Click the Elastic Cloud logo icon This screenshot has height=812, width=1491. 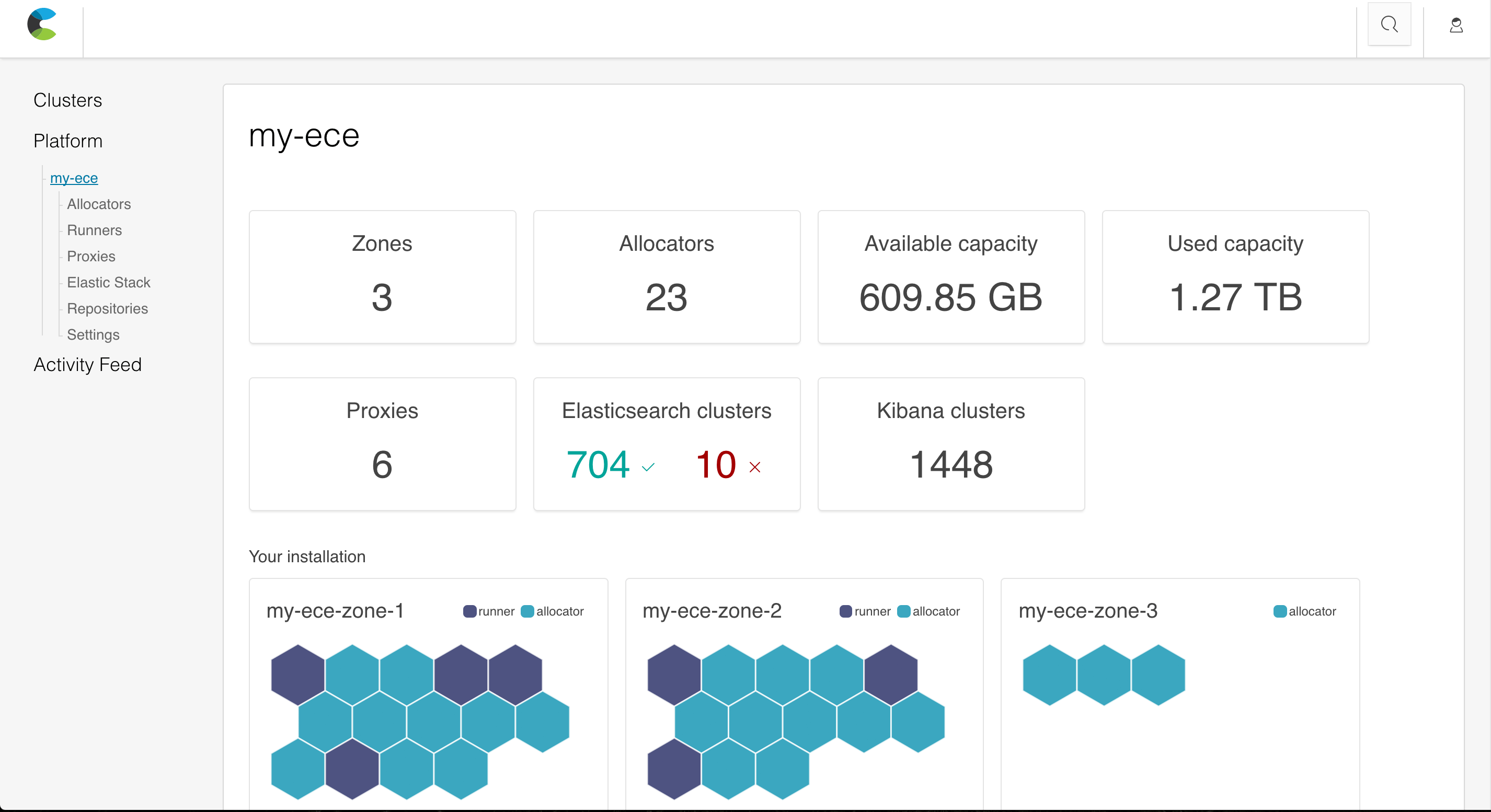coord(42,24)
